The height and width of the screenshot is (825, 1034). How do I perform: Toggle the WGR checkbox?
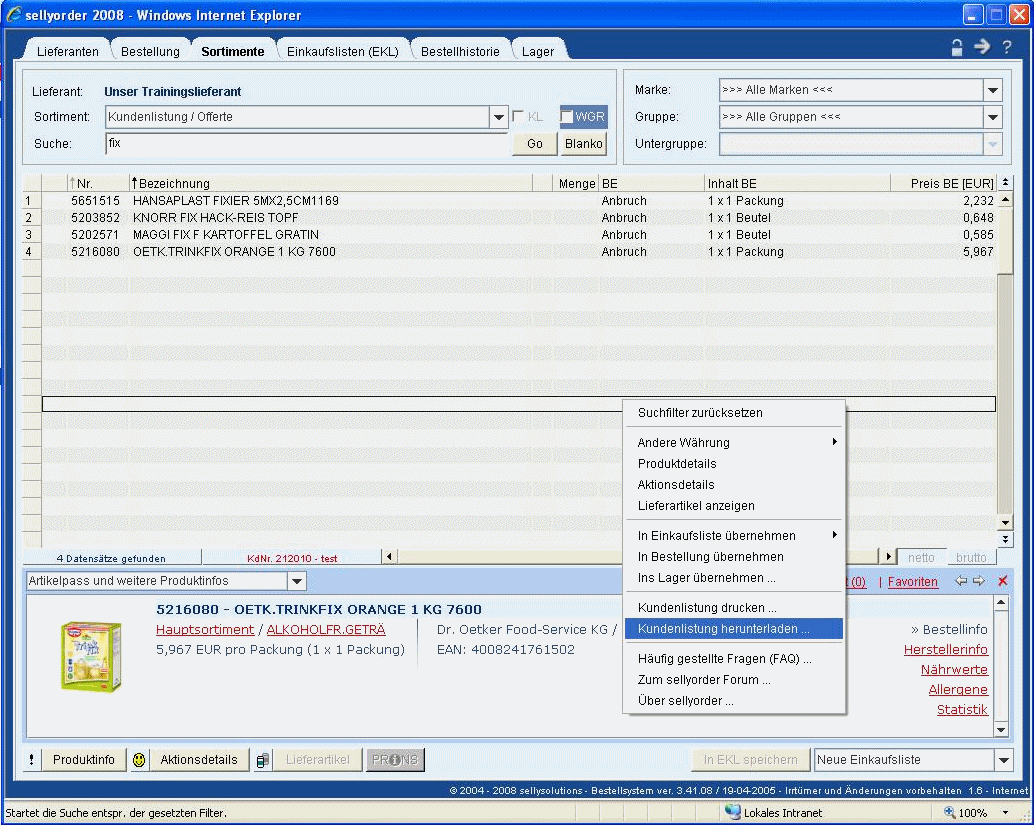(x=567, y=117)
